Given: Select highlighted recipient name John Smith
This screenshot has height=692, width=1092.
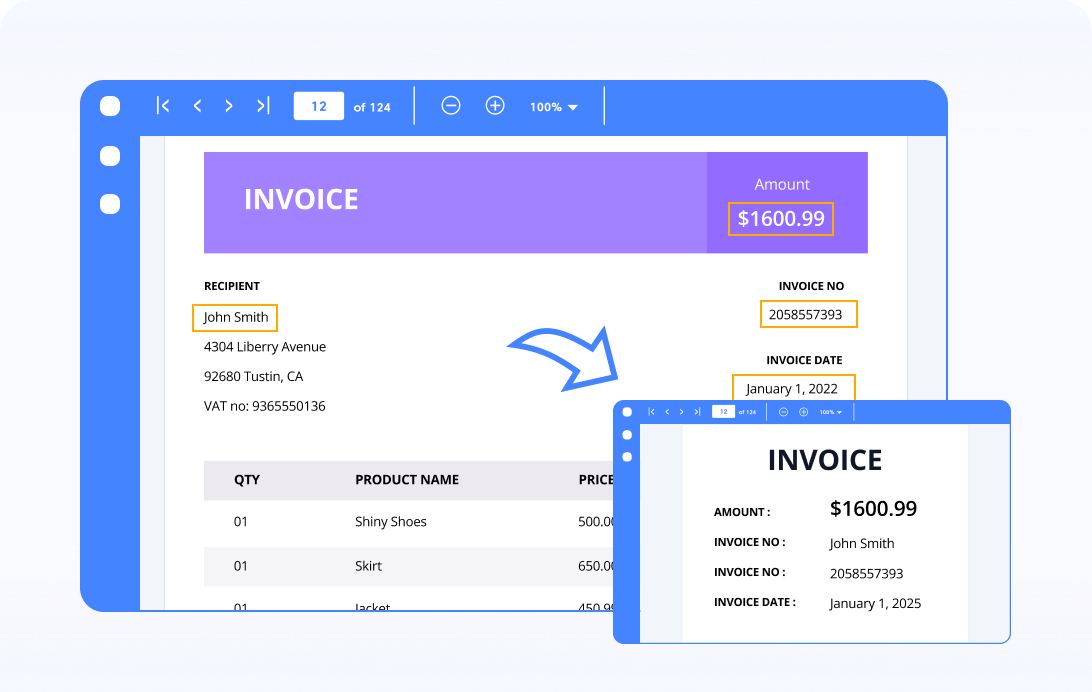Looking at the screenshot, I should tap(235, 317).
